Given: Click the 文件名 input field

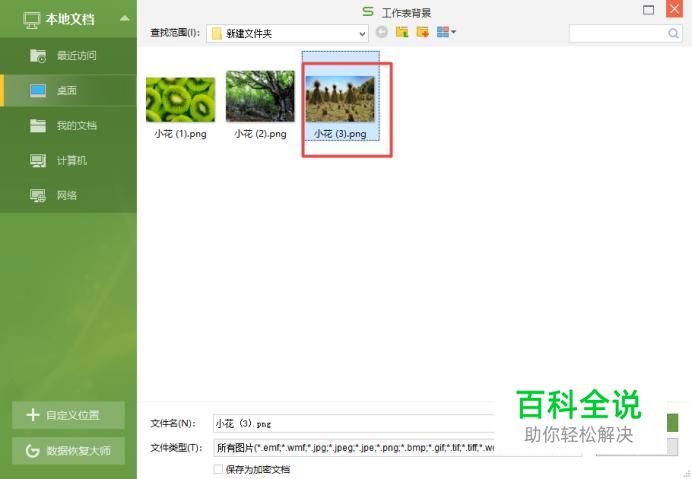Looking at the screenshot, I should (353, 423).
